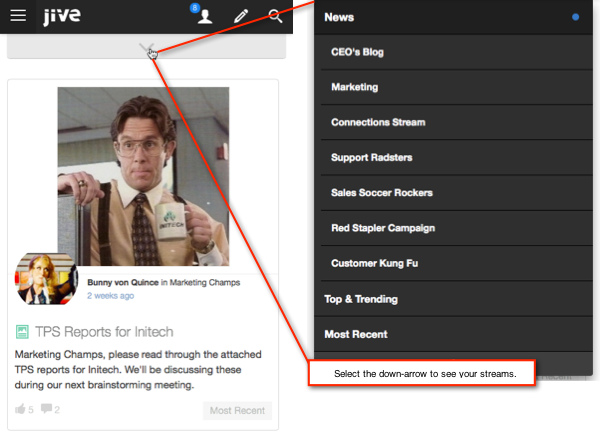Choose the Support Radsters stream

pyautogui.click(x=456, y=158)
